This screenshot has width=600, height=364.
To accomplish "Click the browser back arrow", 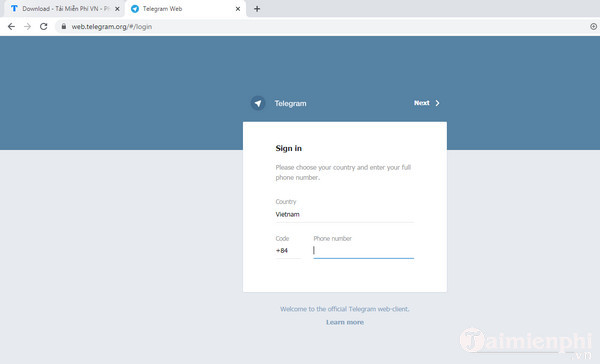I will 11,26.
